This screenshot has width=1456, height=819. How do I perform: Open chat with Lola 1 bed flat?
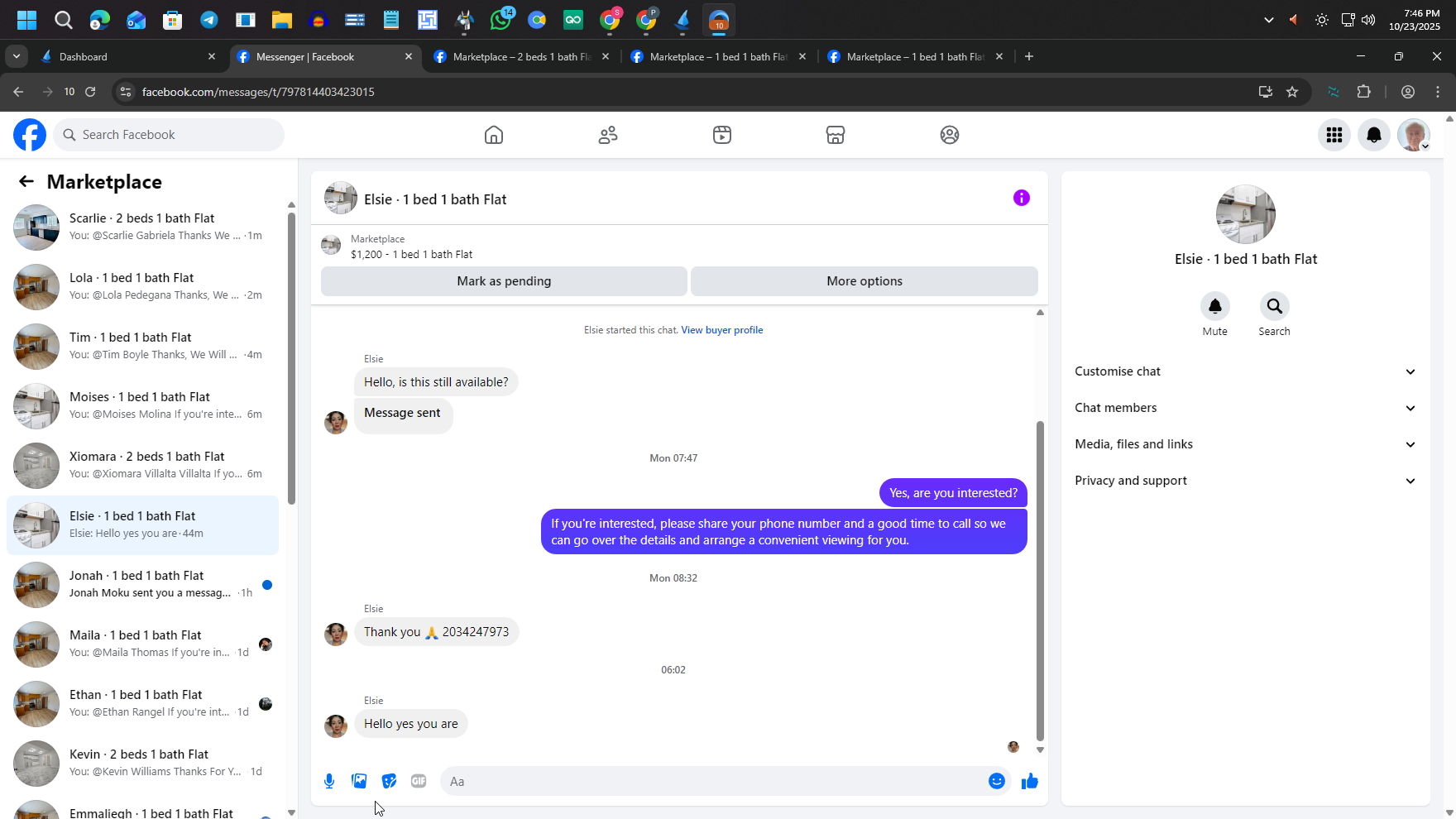[142, 286]
